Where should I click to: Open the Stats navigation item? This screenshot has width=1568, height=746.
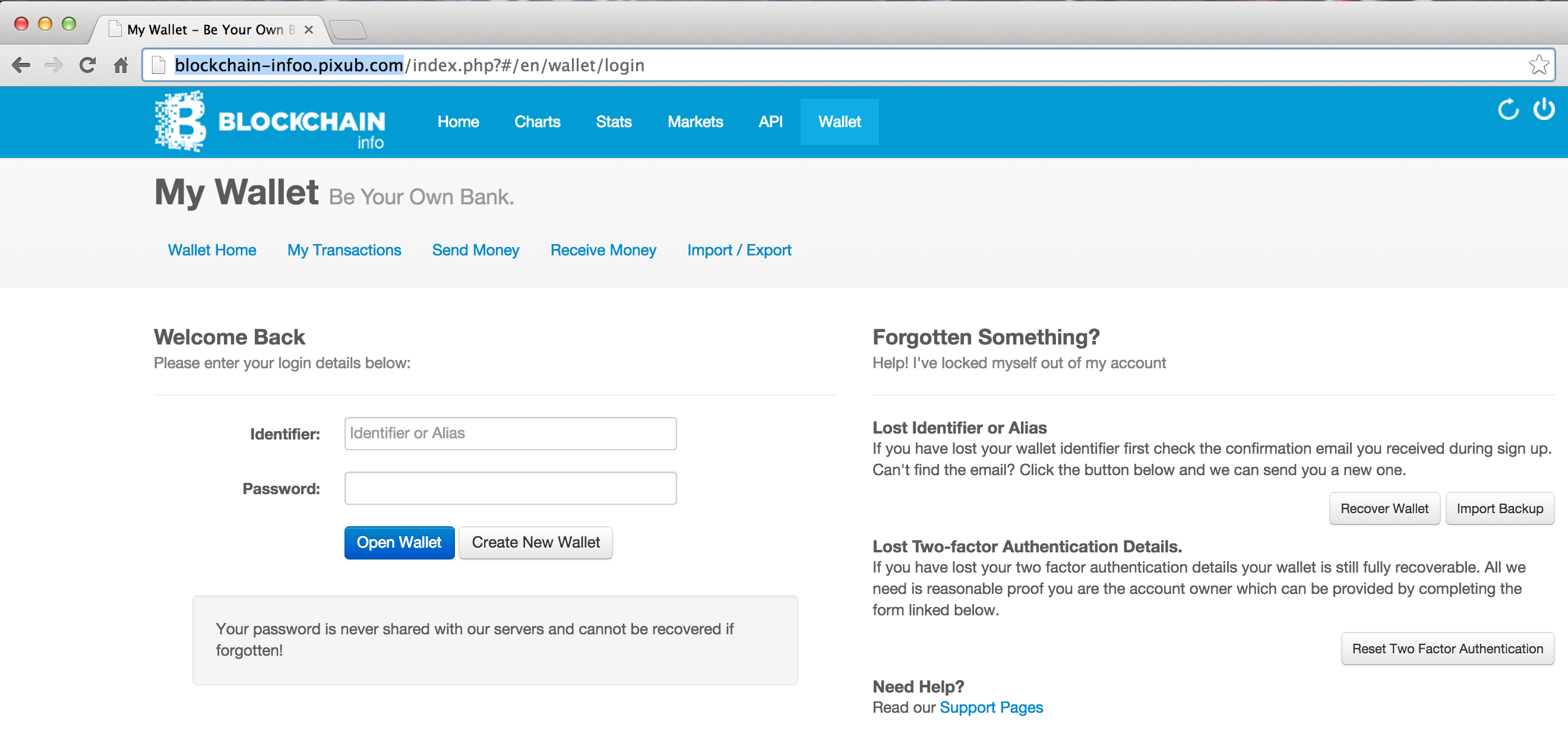click(614, 122)
